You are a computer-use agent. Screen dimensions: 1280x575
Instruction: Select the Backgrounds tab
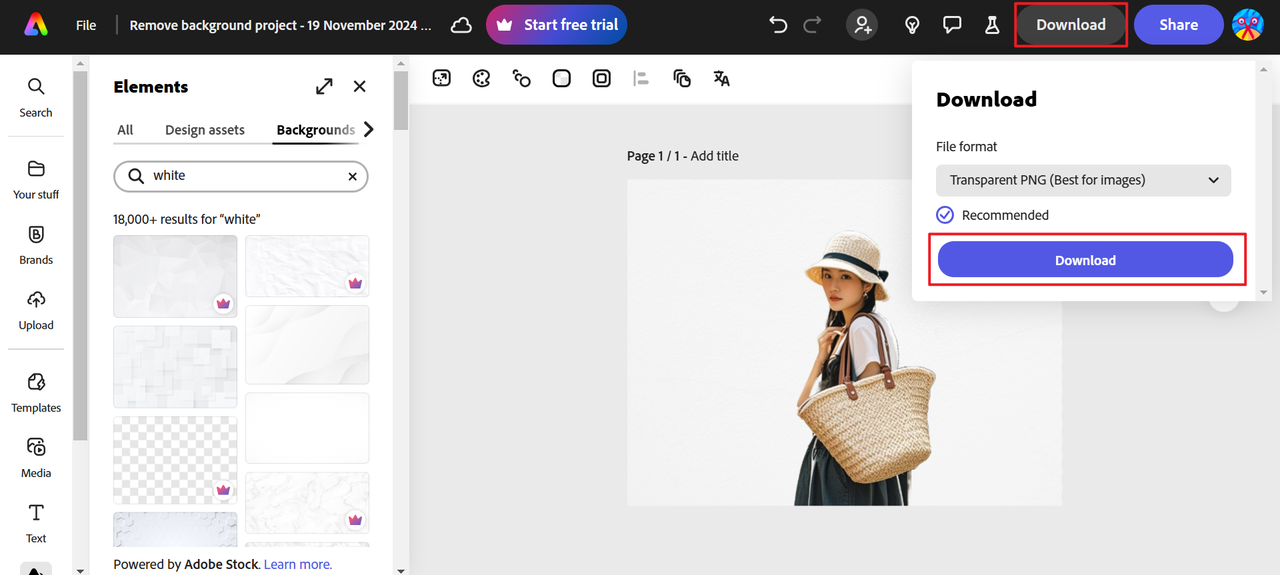(315, 130)
